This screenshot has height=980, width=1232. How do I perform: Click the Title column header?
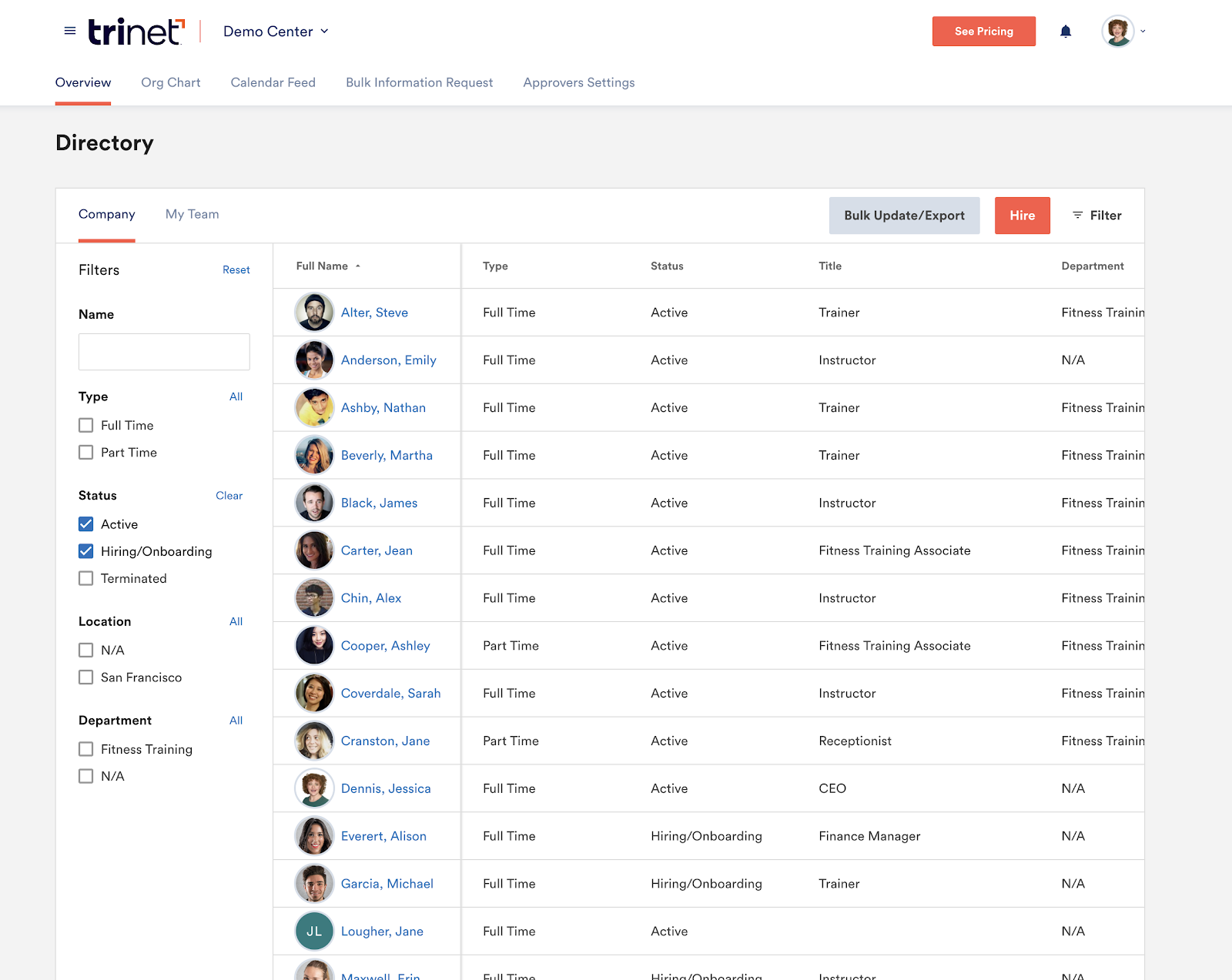830,266
